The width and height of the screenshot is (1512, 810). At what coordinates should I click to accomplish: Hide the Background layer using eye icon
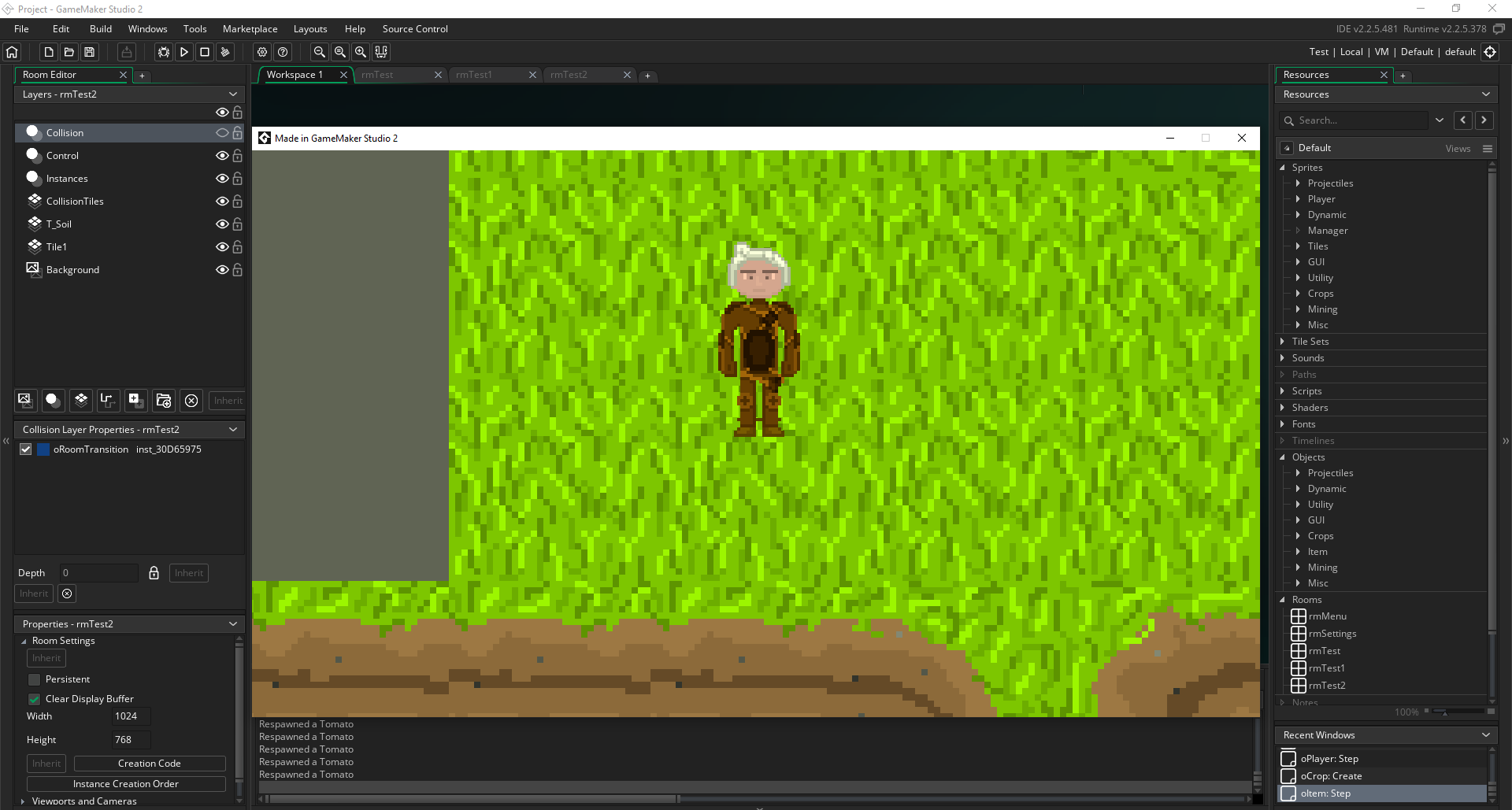pyautogui.click(x=222, y=270)
